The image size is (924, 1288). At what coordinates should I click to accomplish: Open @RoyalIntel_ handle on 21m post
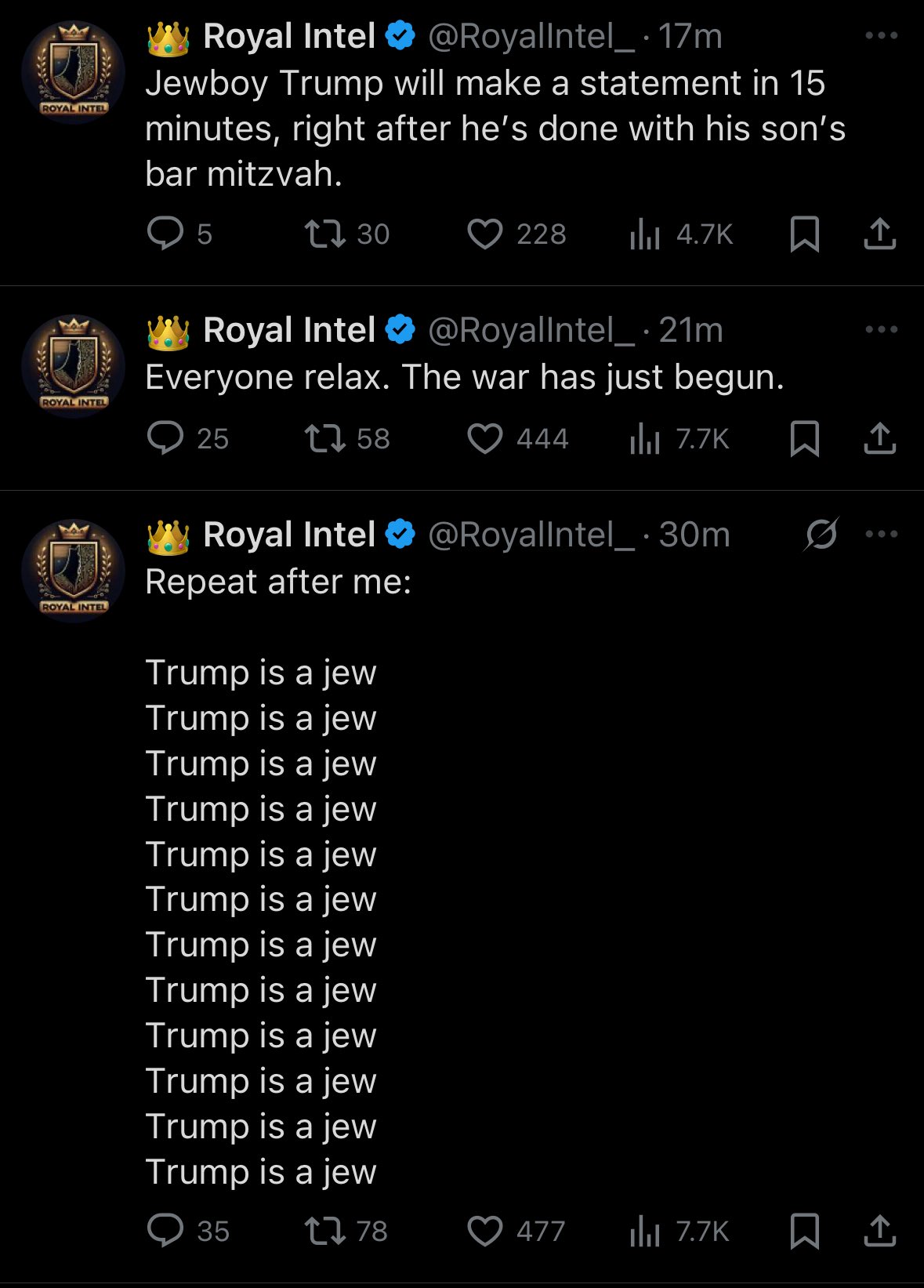[x=531, y=330]
